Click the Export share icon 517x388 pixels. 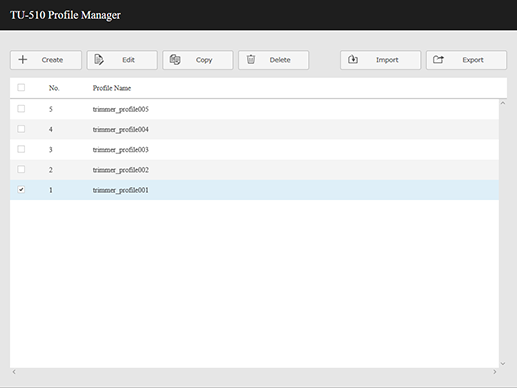[438, 59]
